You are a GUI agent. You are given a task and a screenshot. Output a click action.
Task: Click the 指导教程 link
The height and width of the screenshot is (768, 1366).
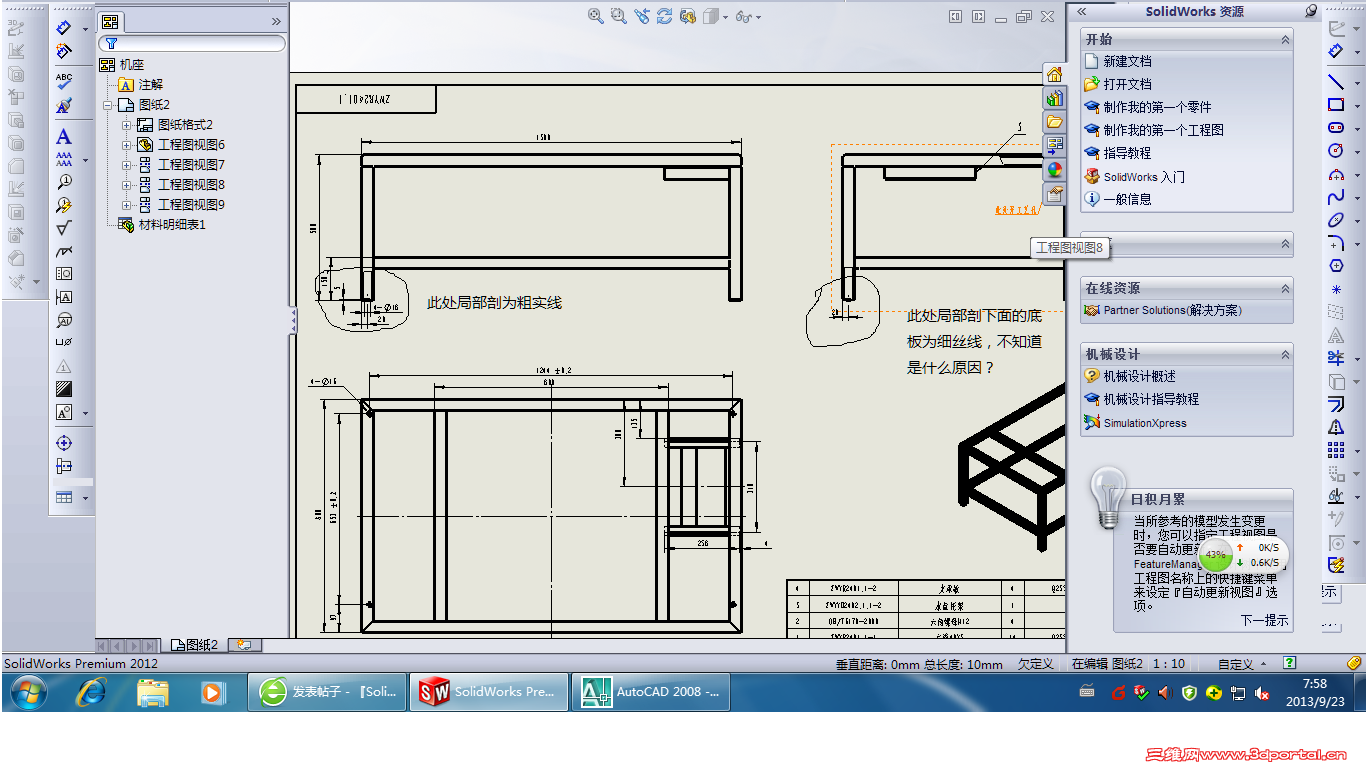(1127, 154)
